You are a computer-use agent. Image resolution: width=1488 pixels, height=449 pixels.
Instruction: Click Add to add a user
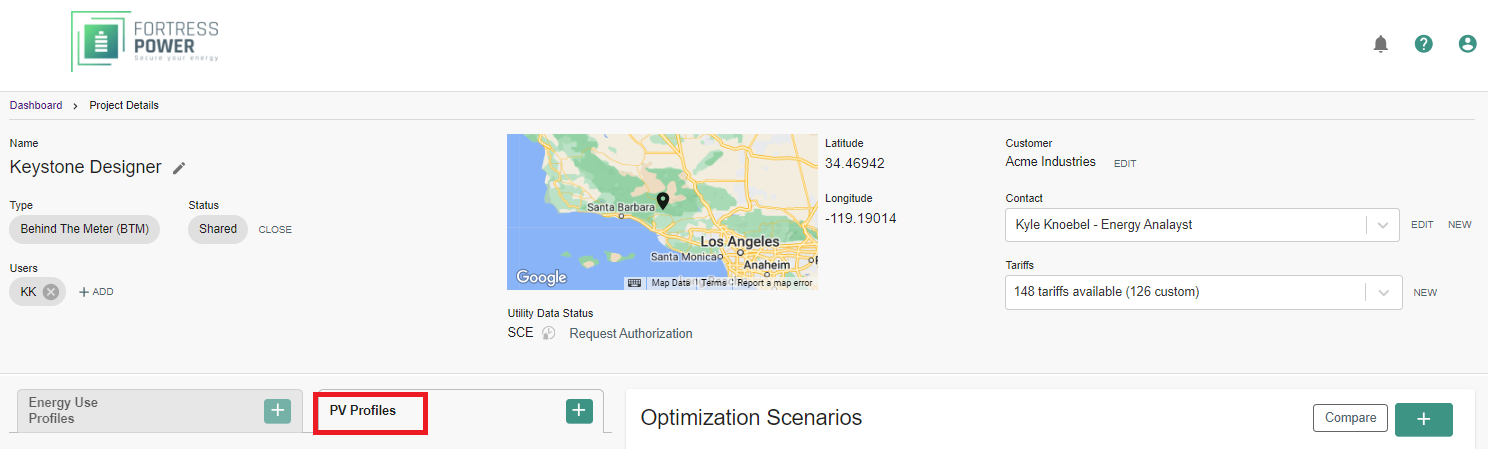[x=96, y=292]
